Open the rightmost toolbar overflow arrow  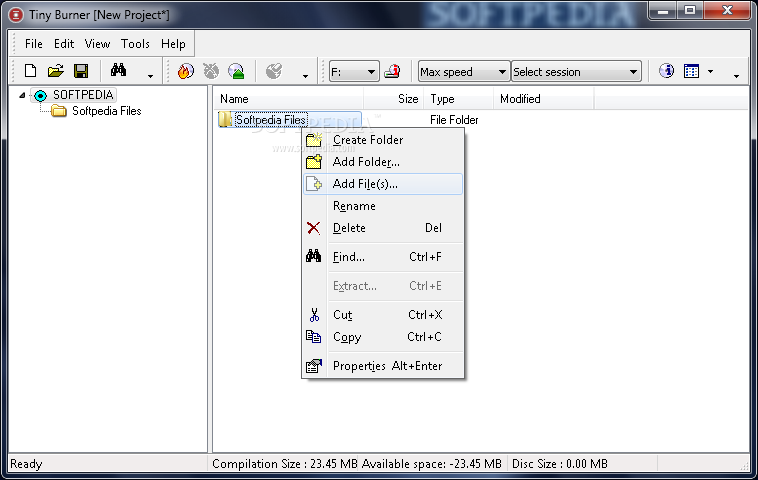point(736,76)
